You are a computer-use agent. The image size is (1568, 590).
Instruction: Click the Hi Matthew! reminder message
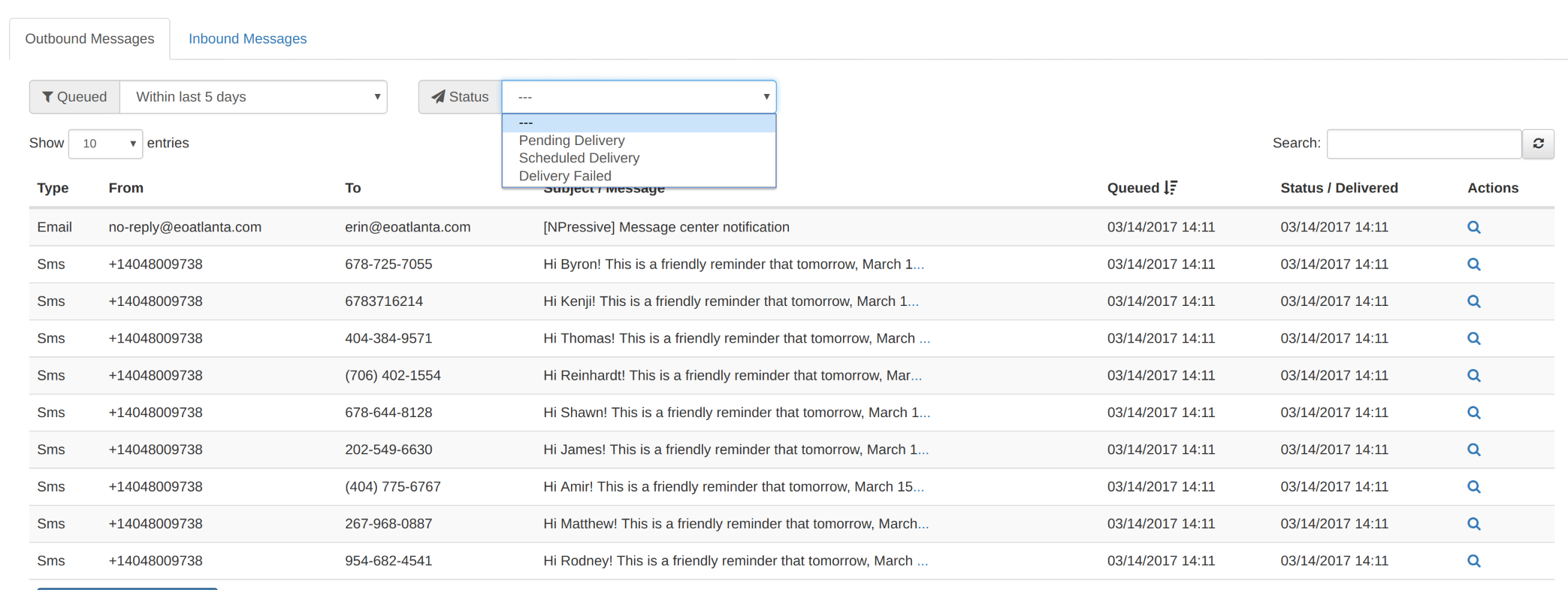coord(736,524)
